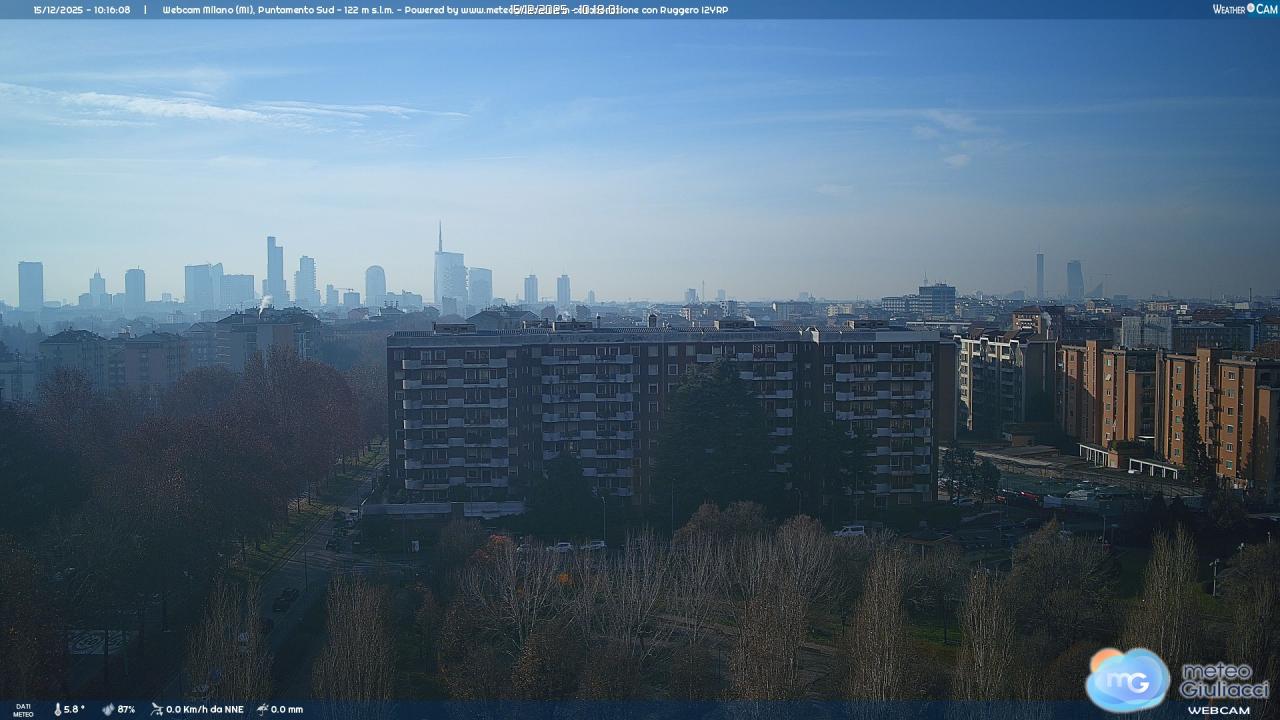The height and width of the screenshot is (720, 1280).
Task: Click the white van parked near trees
Action: 850,531
